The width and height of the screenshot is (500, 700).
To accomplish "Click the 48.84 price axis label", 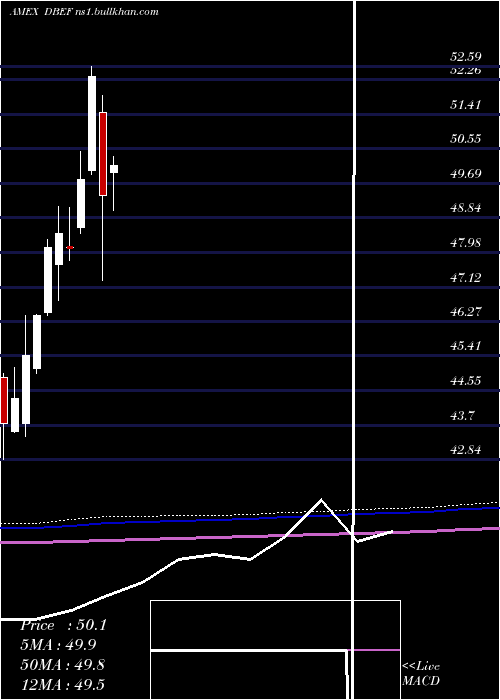I will point(466,208).
